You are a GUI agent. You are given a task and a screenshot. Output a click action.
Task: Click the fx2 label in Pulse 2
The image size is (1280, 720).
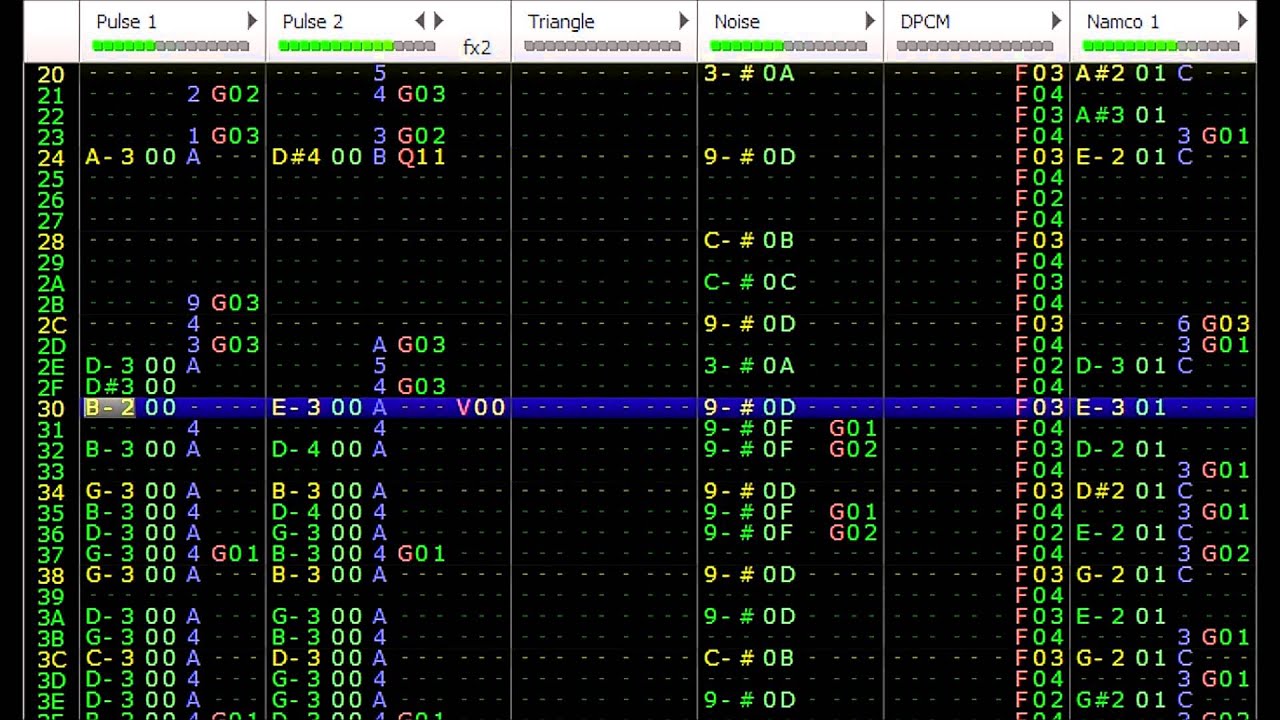(477, 48)
